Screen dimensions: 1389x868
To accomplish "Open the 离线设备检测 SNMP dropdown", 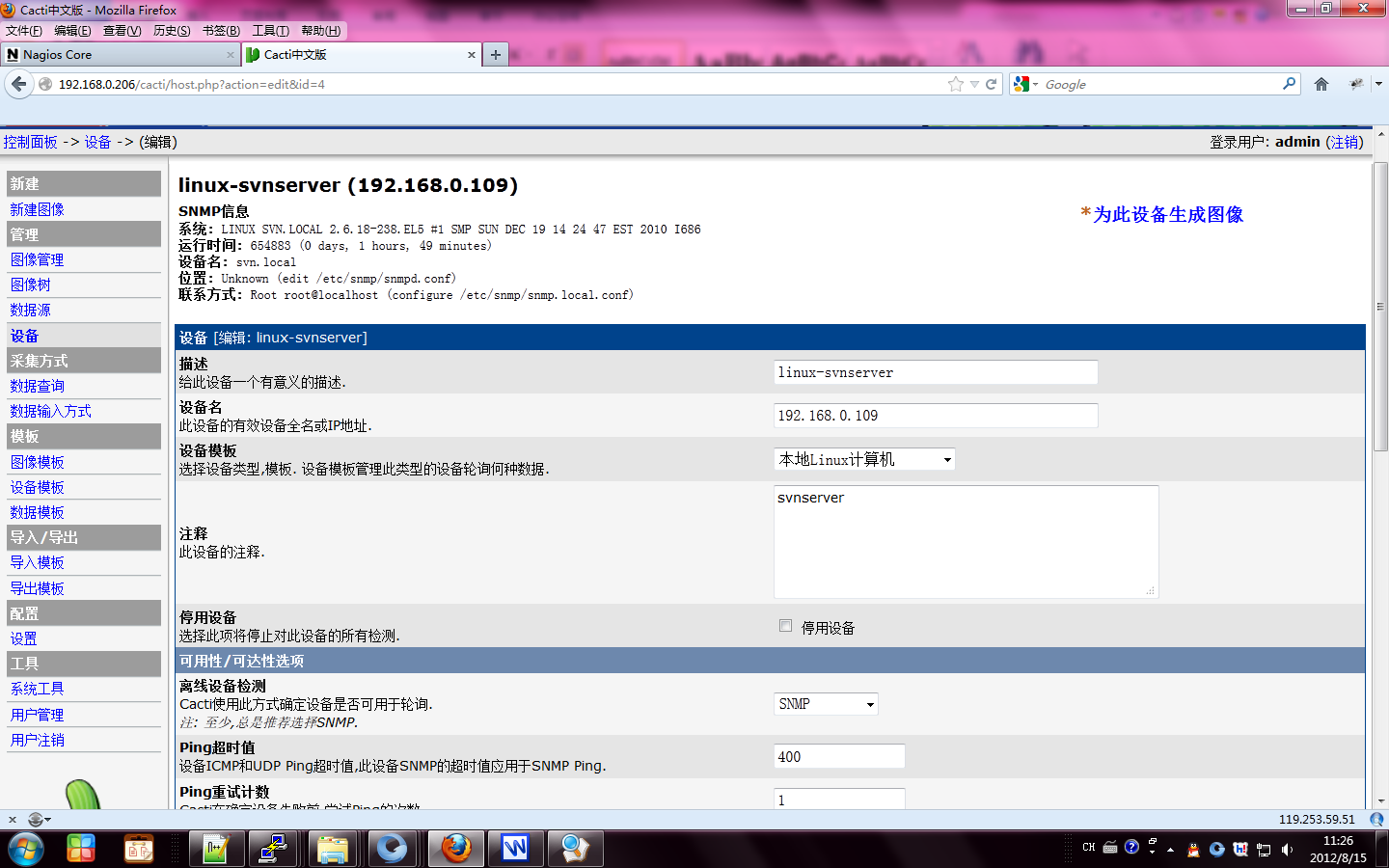I will click(x=826, y=704).
